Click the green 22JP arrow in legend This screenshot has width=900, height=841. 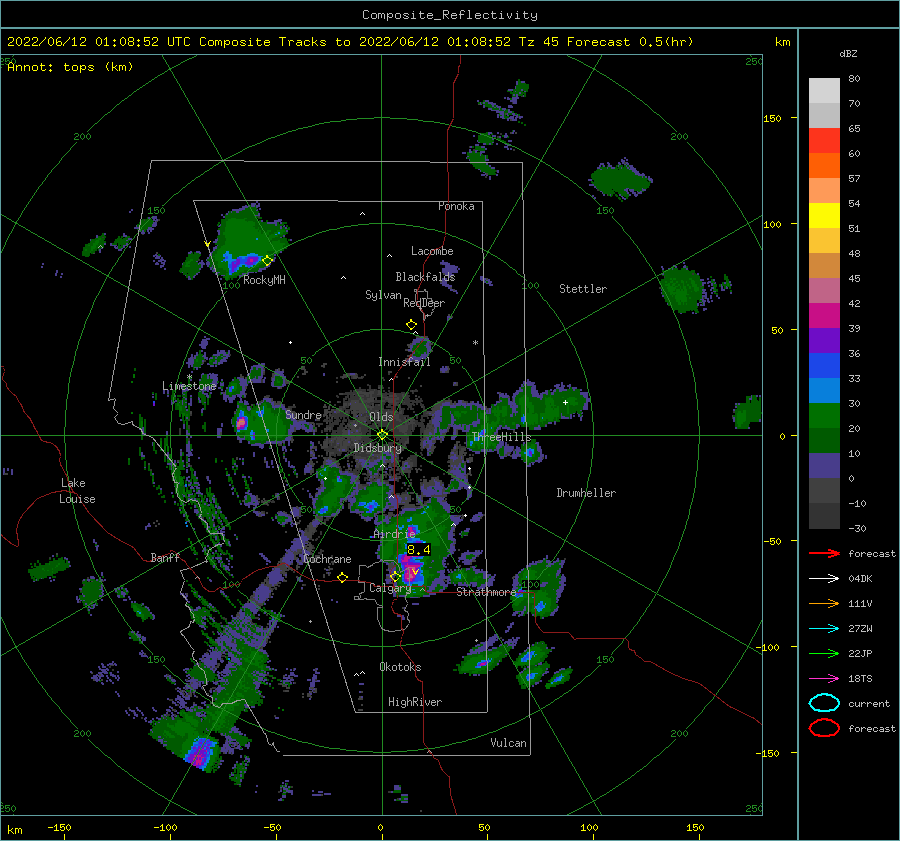824,653
